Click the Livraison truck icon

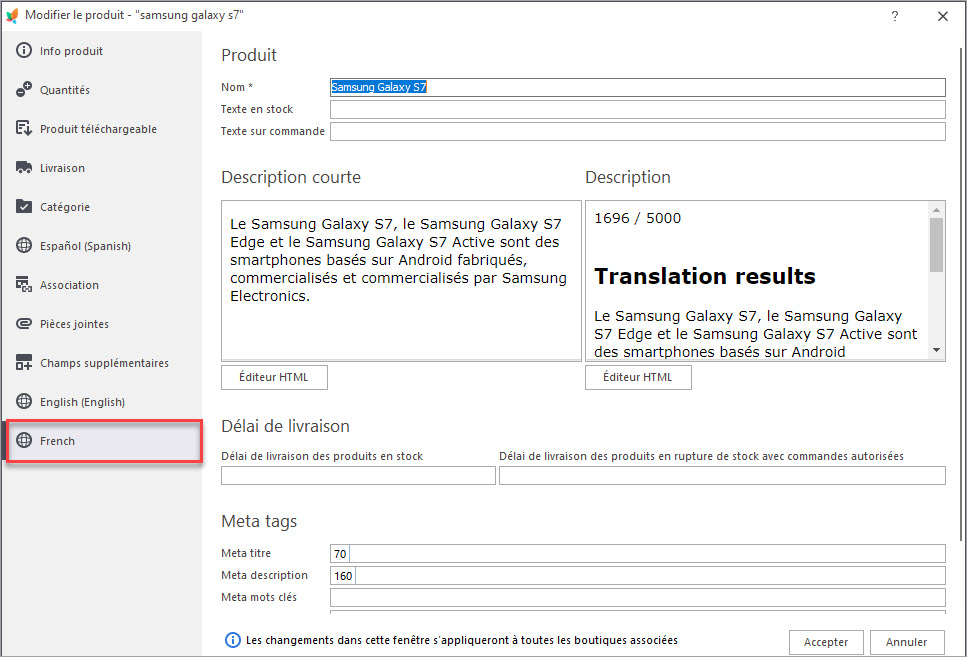coord(24,168)
